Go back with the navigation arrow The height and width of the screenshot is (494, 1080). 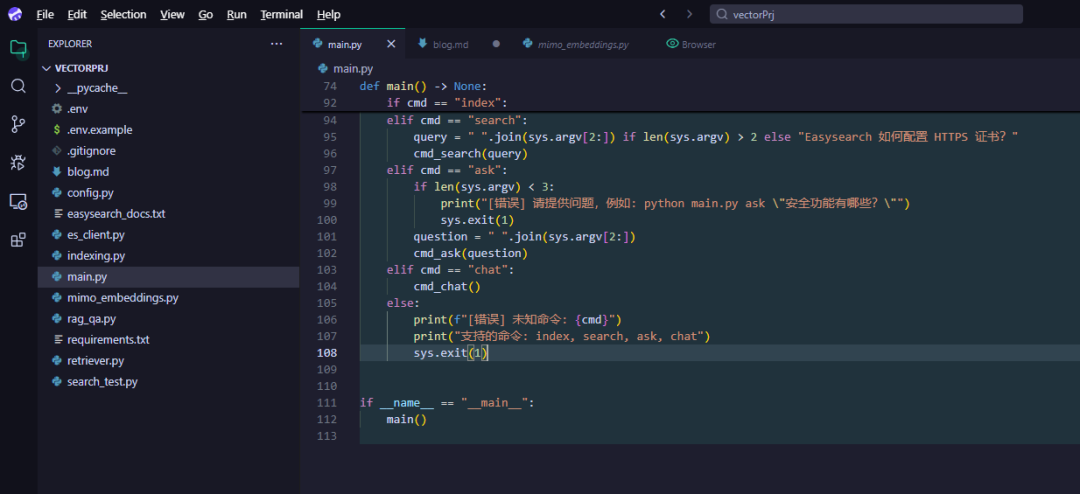663,14
